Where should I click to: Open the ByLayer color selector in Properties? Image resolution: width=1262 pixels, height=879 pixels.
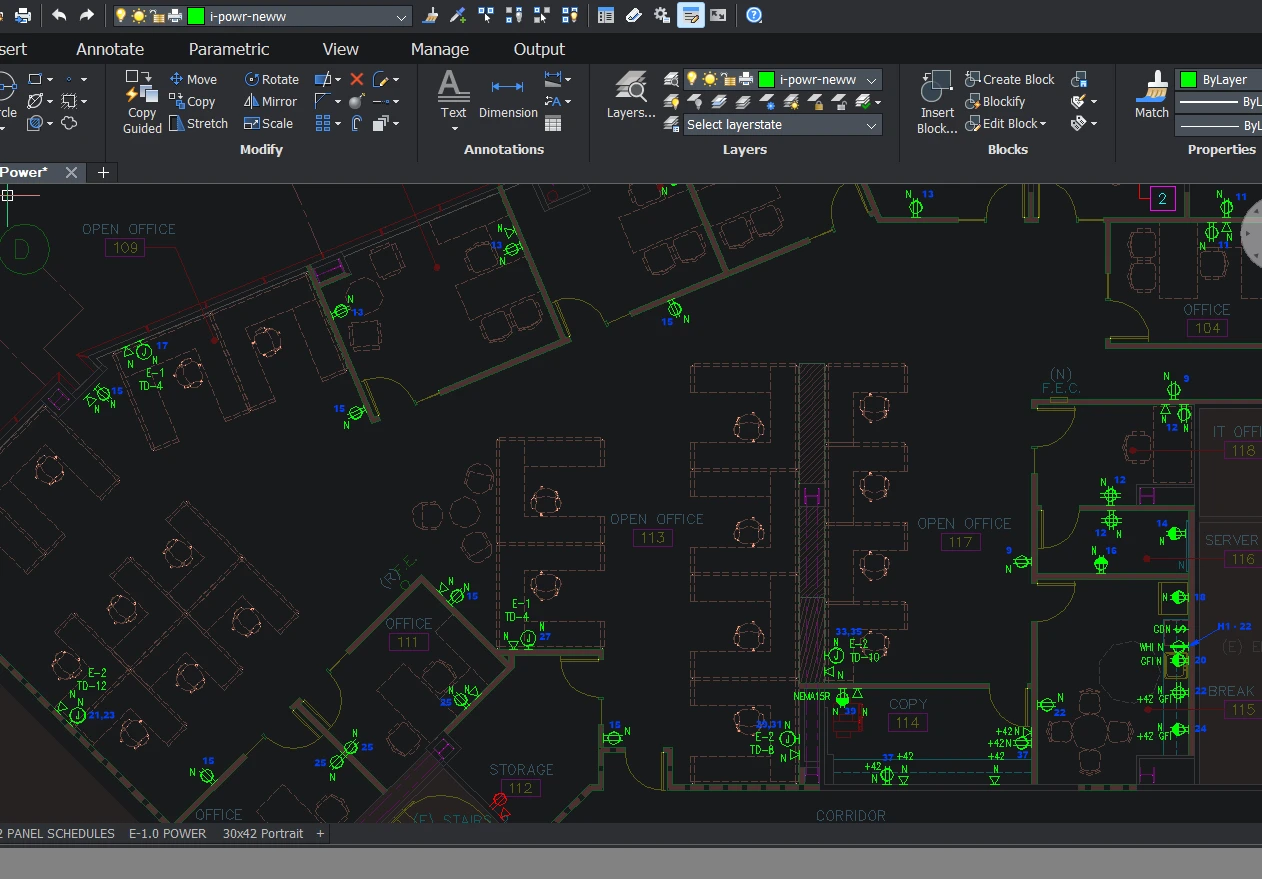coord(1218,79)
